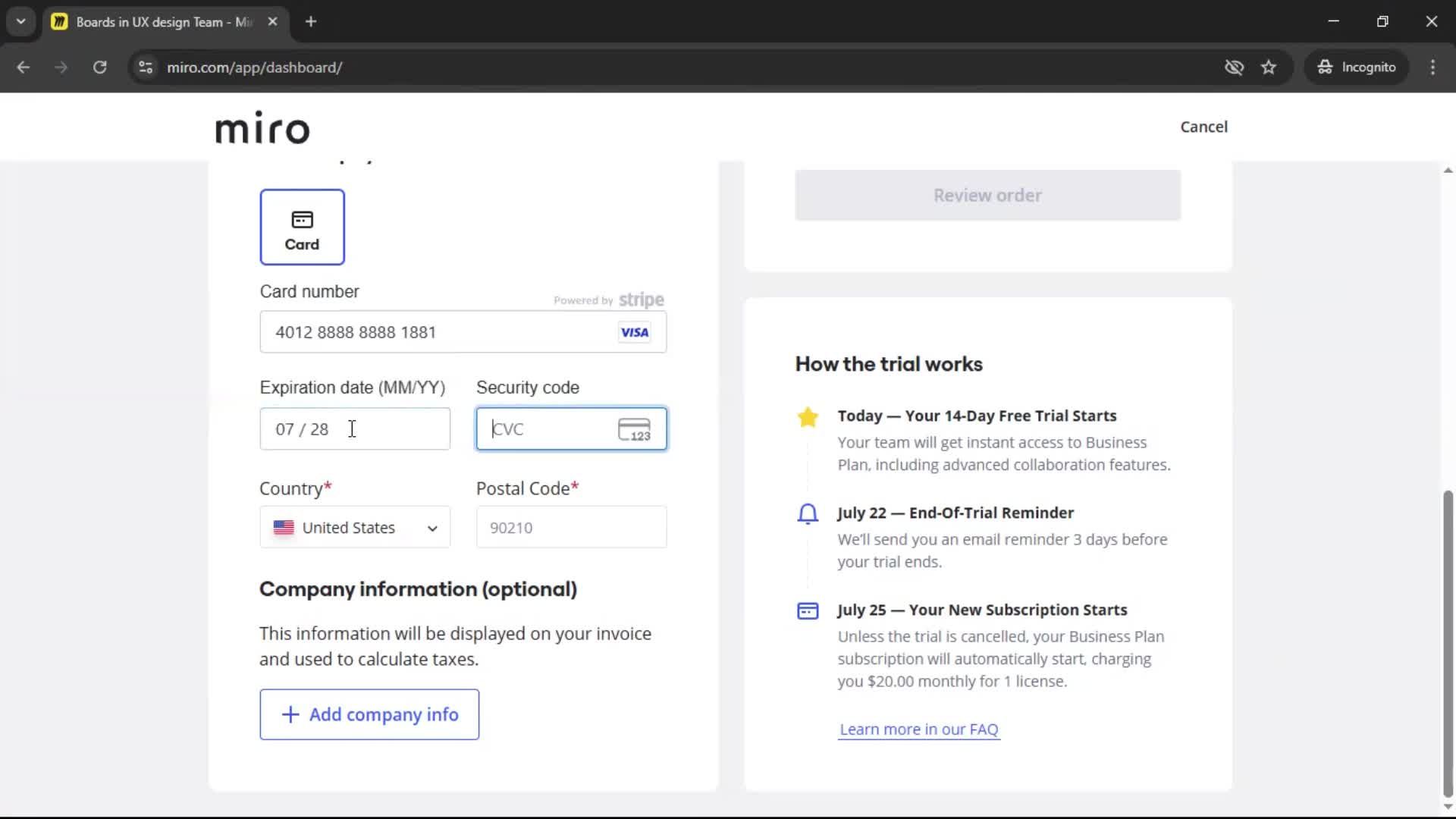
Task: Click the Postal Code label
Action: (528, 488)
